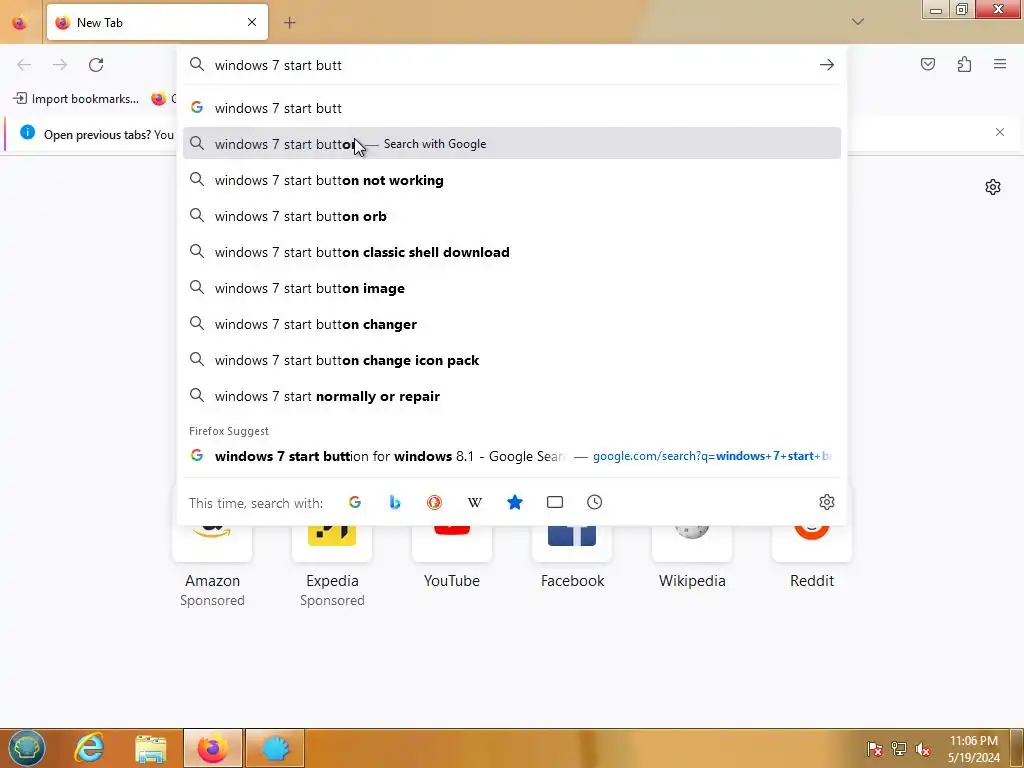Select suggestion 'windows 7 start normally or repair'
Image resolution: width=1024 pixels, height=768 pixels.
[x=512, y=396]
